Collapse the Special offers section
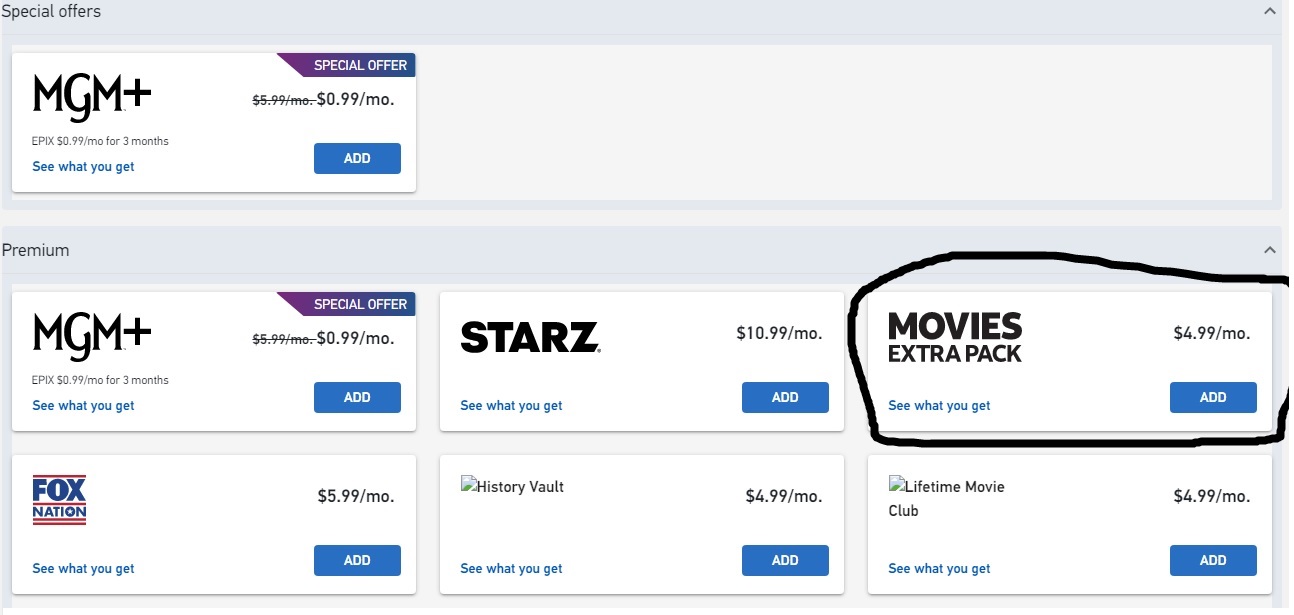The width and height of the screenshot is (1294, 615). pos(1270,11)
